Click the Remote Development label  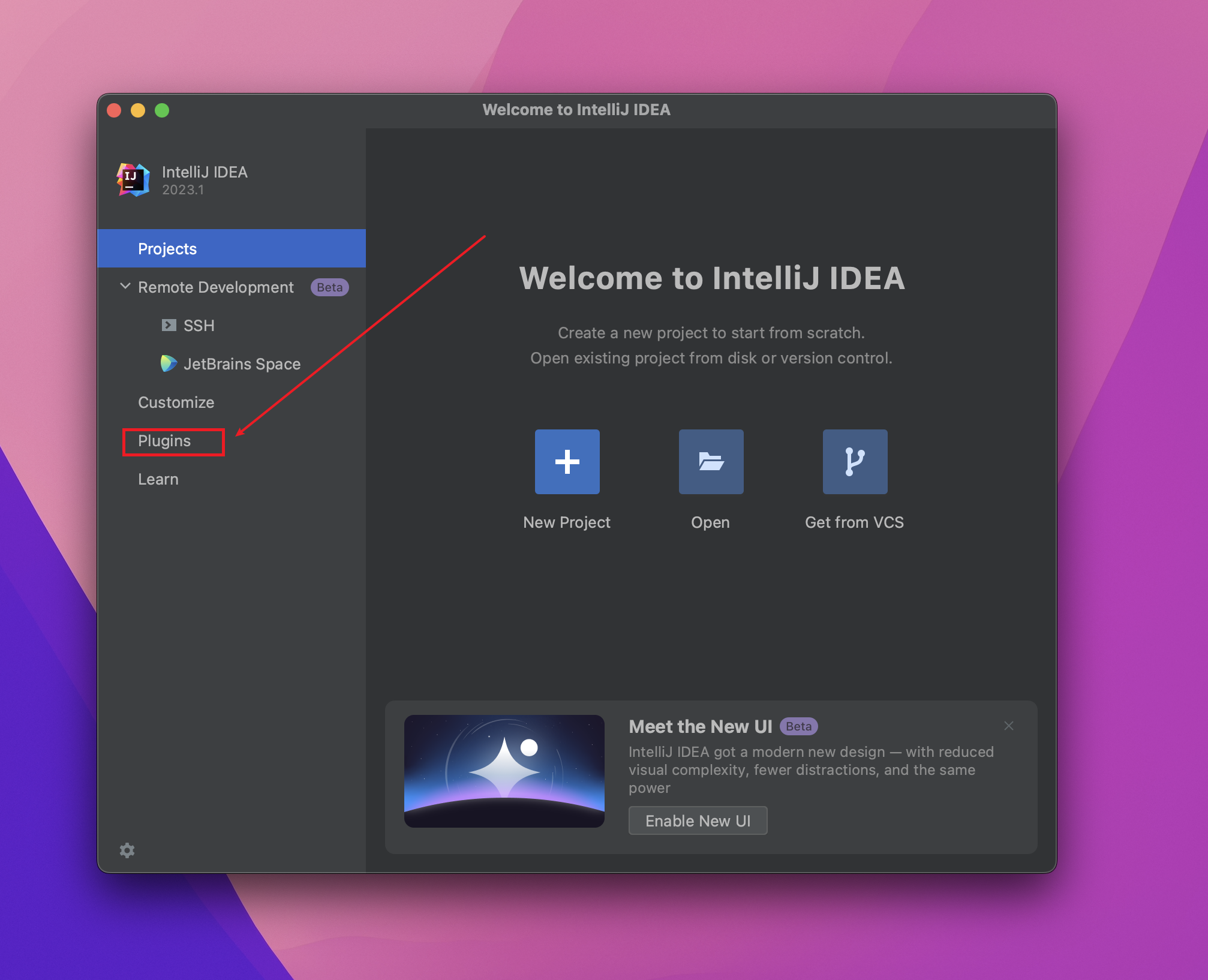click(216, 287)
